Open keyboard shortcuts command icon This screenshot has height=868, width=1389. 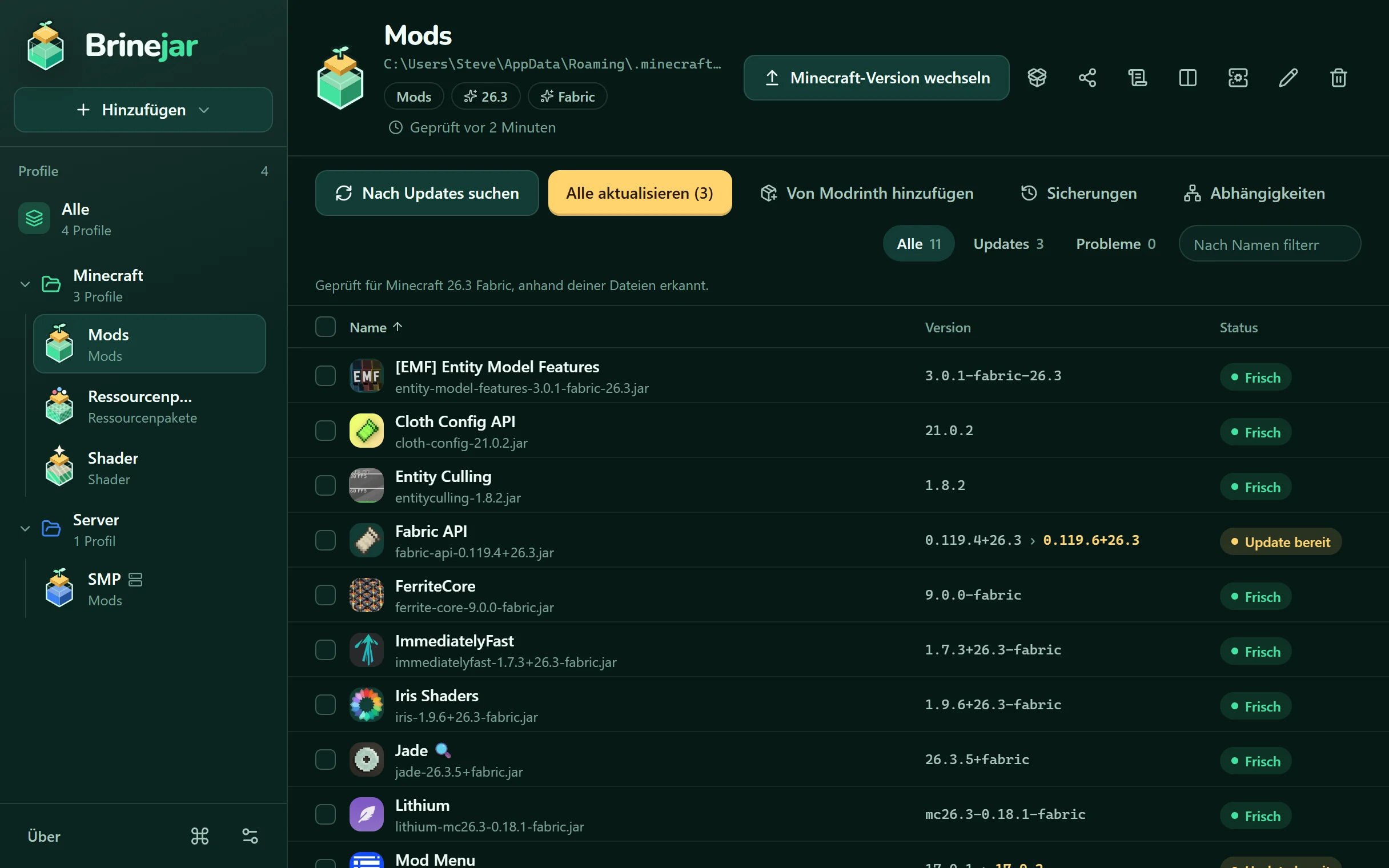click(200, 836)
